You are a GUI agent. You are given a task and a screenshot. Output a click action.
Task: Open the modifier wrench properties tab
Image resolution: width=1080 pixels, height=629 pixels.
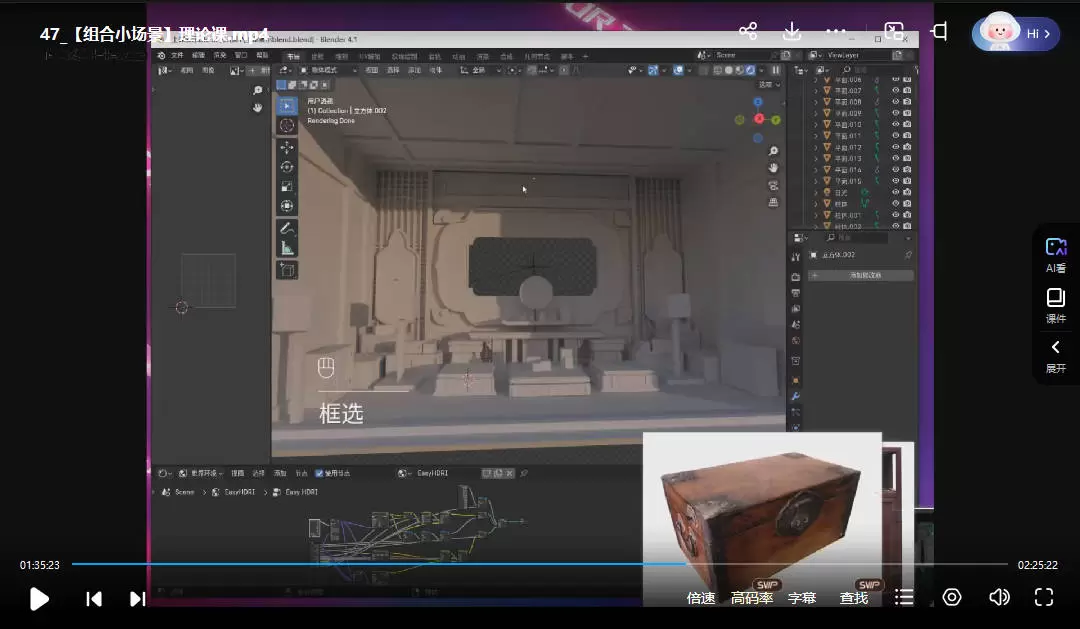point(796,396)
